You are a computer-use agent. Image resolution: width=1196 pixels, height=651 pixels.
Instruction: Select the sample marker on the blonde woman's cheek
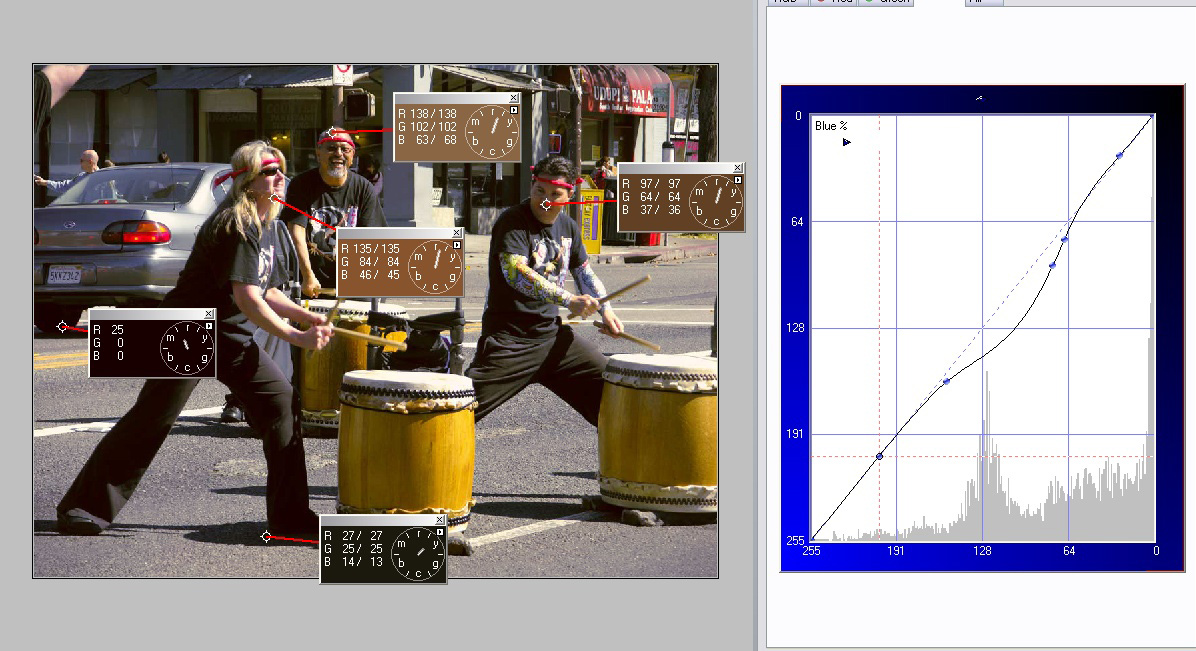click(x=274, y=198)
